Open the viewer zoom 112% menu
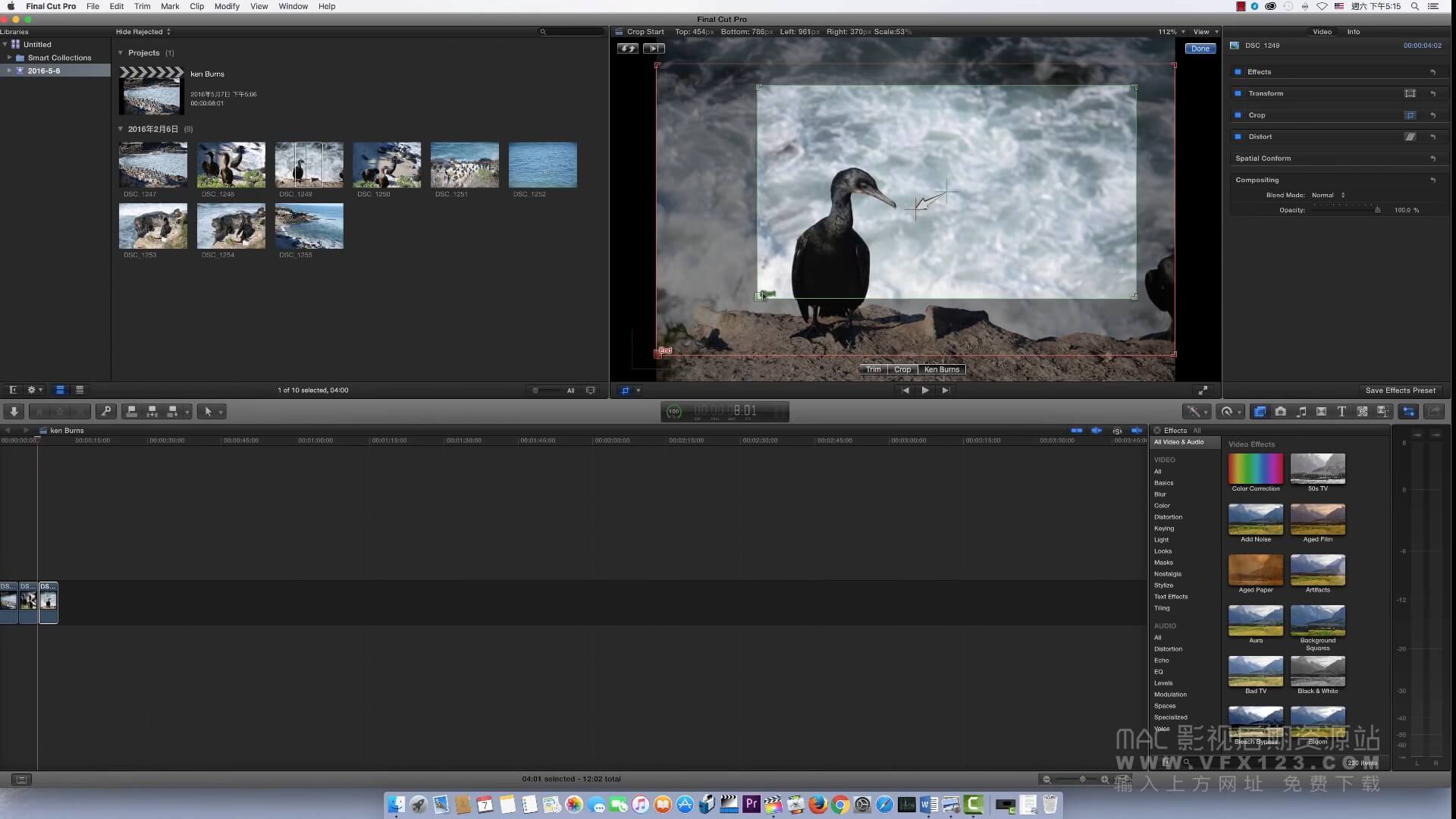 click(1171, 32)
